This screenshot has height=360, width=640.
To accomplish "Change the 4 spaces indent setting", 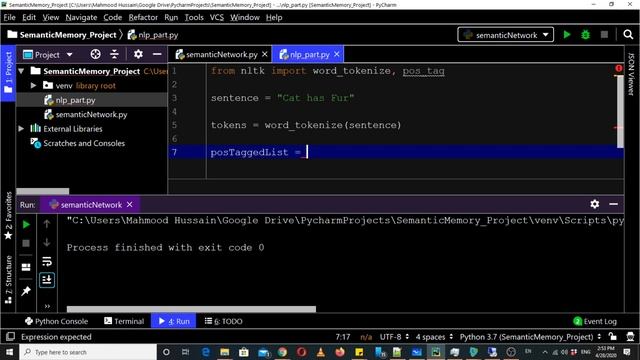I will point(434,337).
